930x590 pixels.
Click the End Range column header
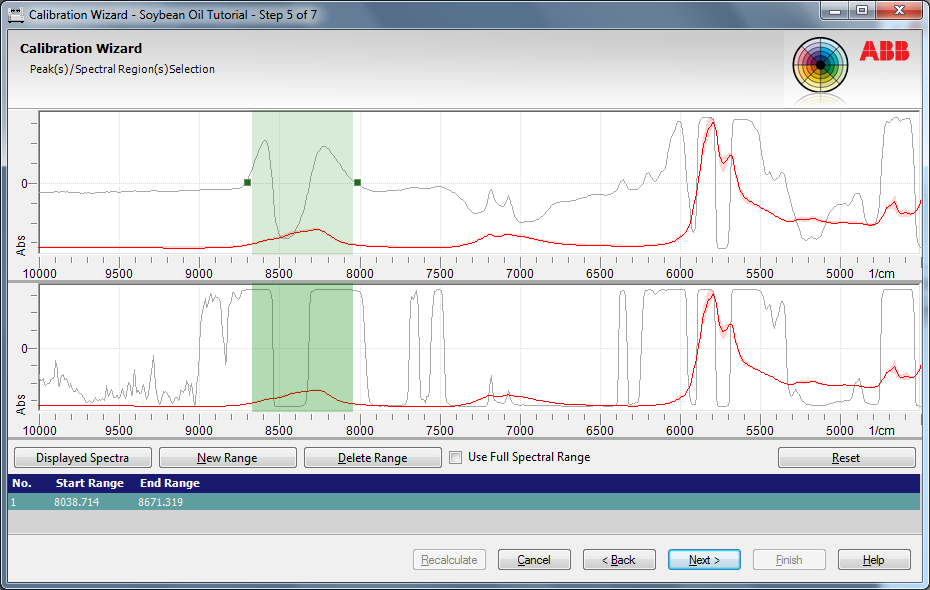point(170,483)
